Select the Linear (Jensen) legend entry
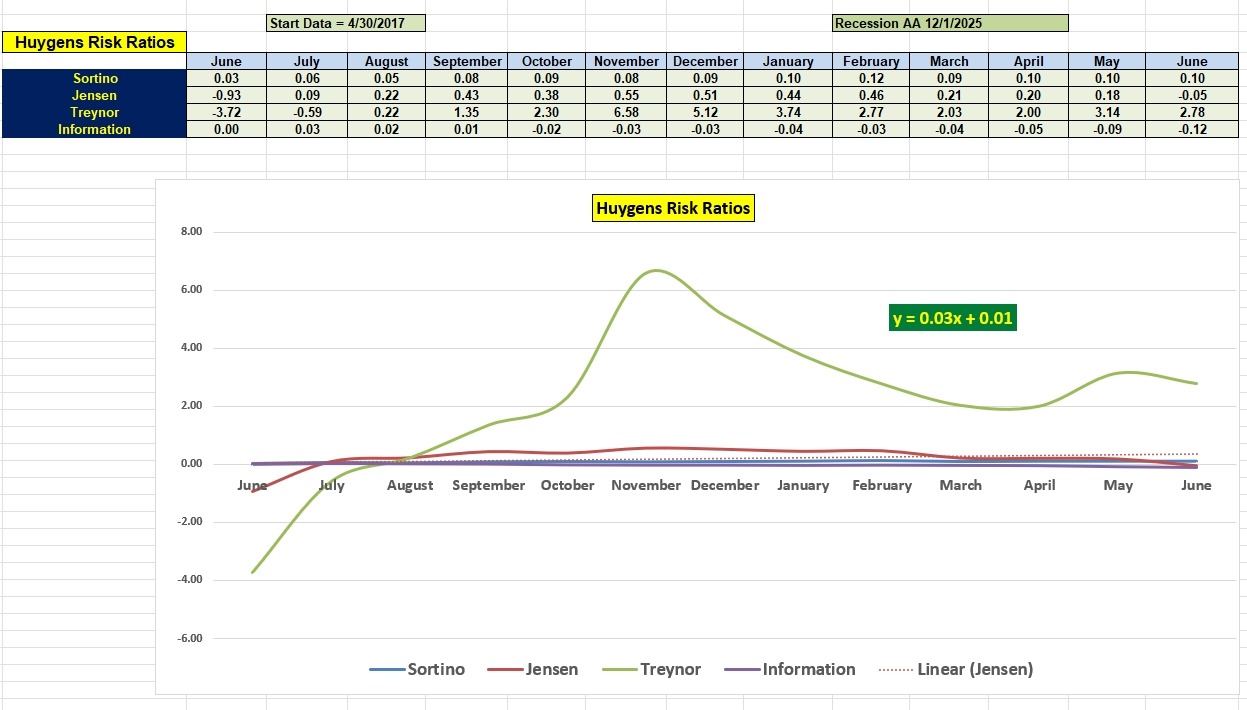The height and width of the screenshot is (710, 1247). tap(955, 669)
